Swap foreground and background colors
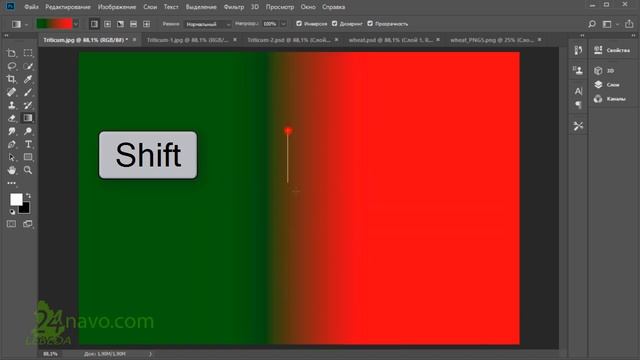The height and width of the screenshot is (360, 640). pyautogui.click(x=28, y=196)
